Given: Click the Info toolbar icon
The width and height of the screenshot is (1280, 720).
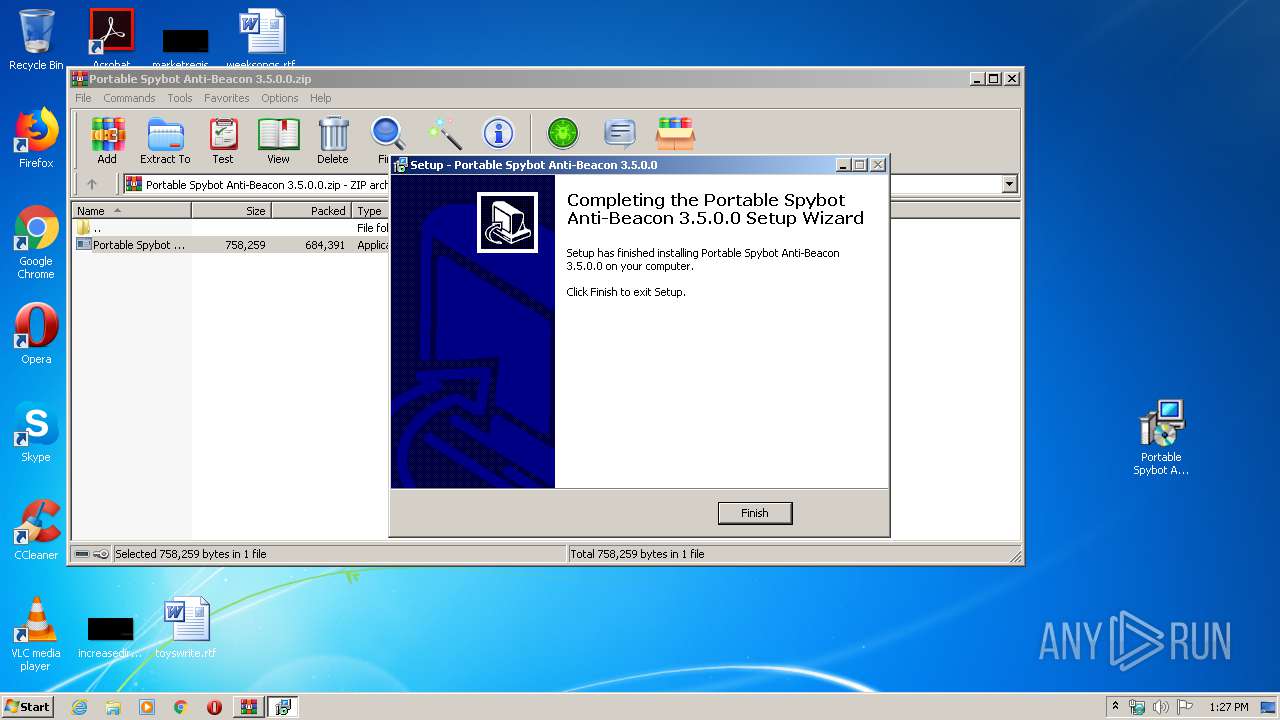Looking at the screenshot, I should (x=498, y=133).
